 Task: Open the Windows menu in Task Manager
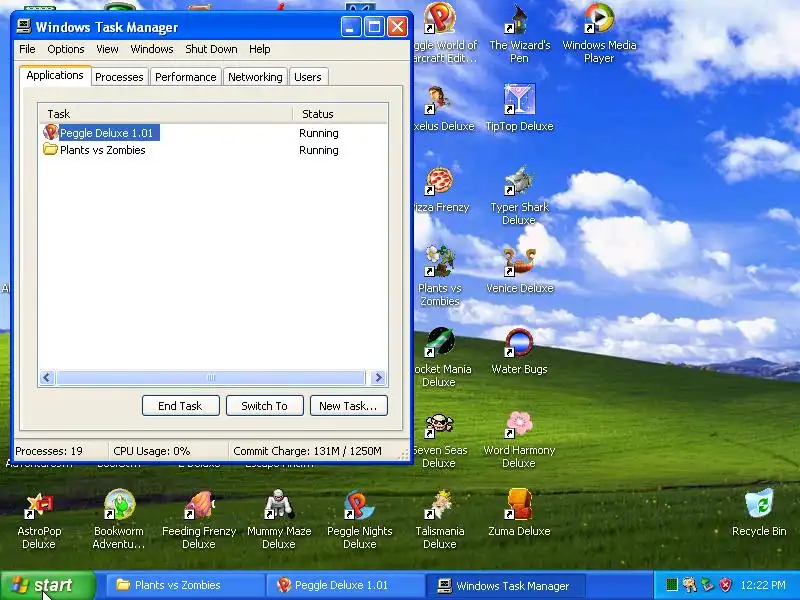coord(152,49)
